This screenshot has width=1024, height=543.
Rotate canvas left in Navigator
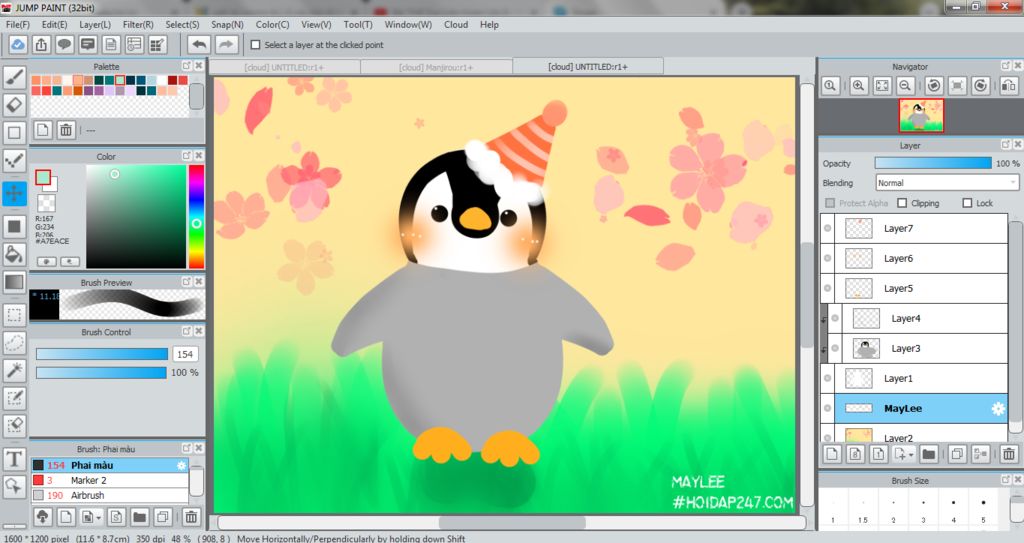[934, 86]
